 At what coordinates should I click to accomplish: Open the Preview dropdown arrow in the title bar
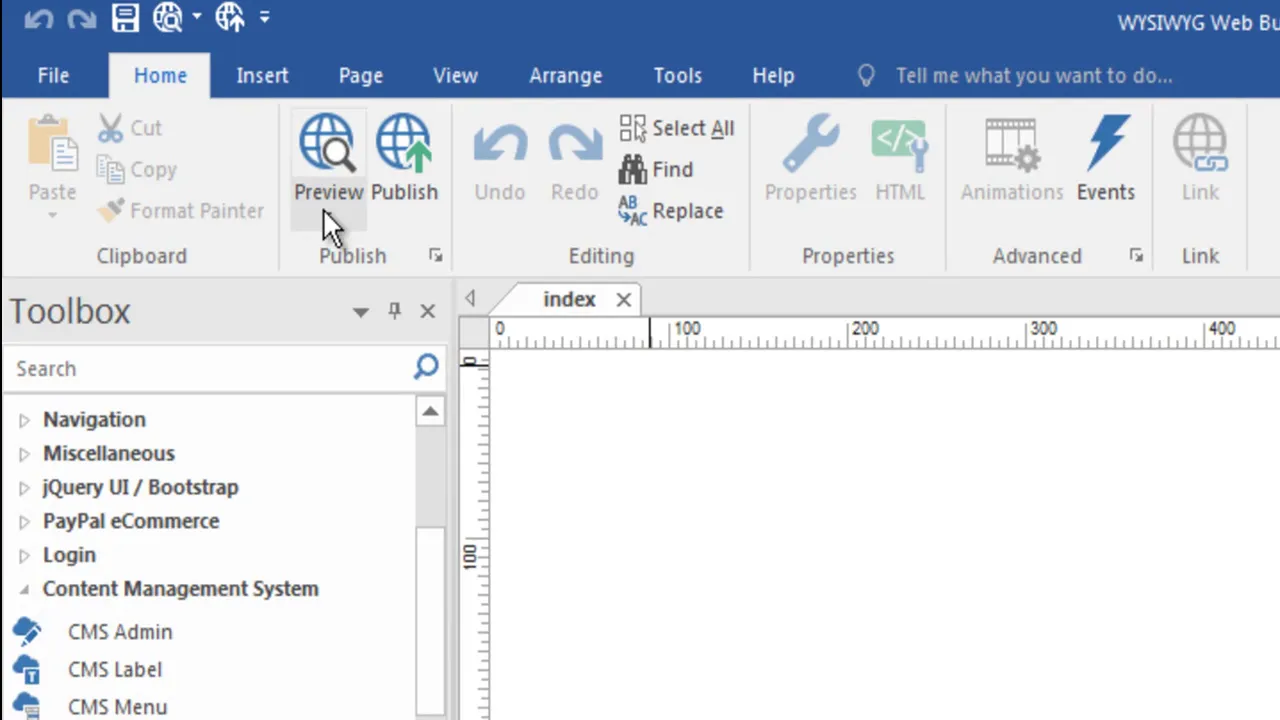coord(196,17)
